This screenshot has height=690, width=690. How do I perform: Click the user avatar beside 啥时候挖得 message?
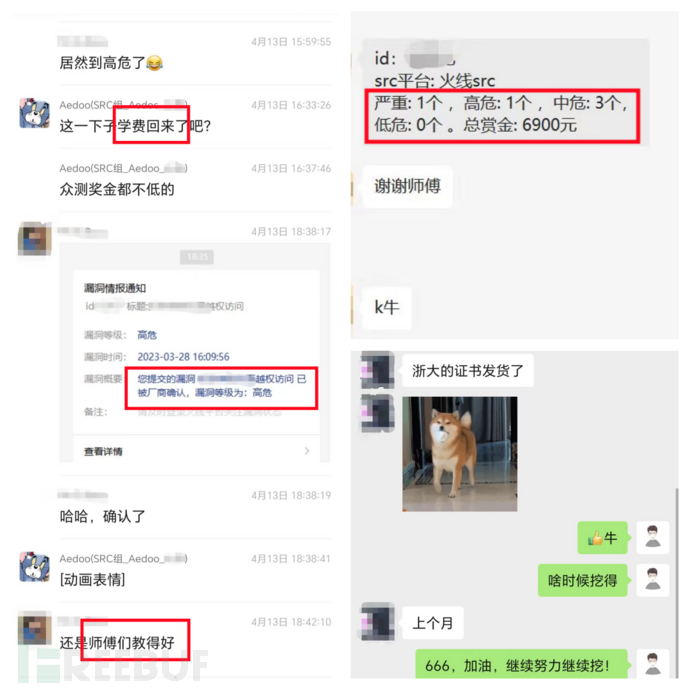coord(653,580)
